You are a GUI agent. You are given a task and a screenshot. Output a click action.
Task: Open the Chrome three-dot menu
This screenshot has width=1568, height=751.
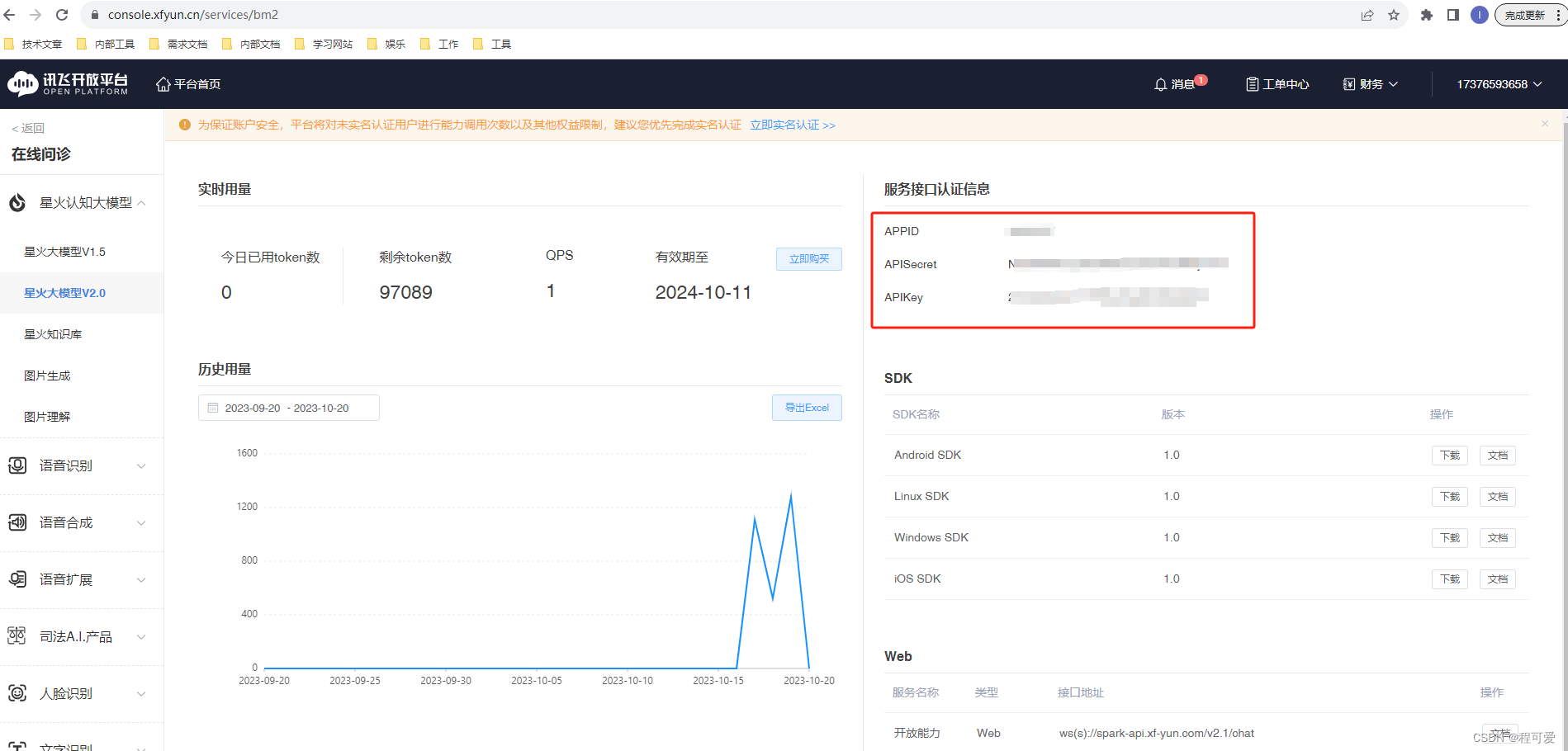coord(1558,15)
